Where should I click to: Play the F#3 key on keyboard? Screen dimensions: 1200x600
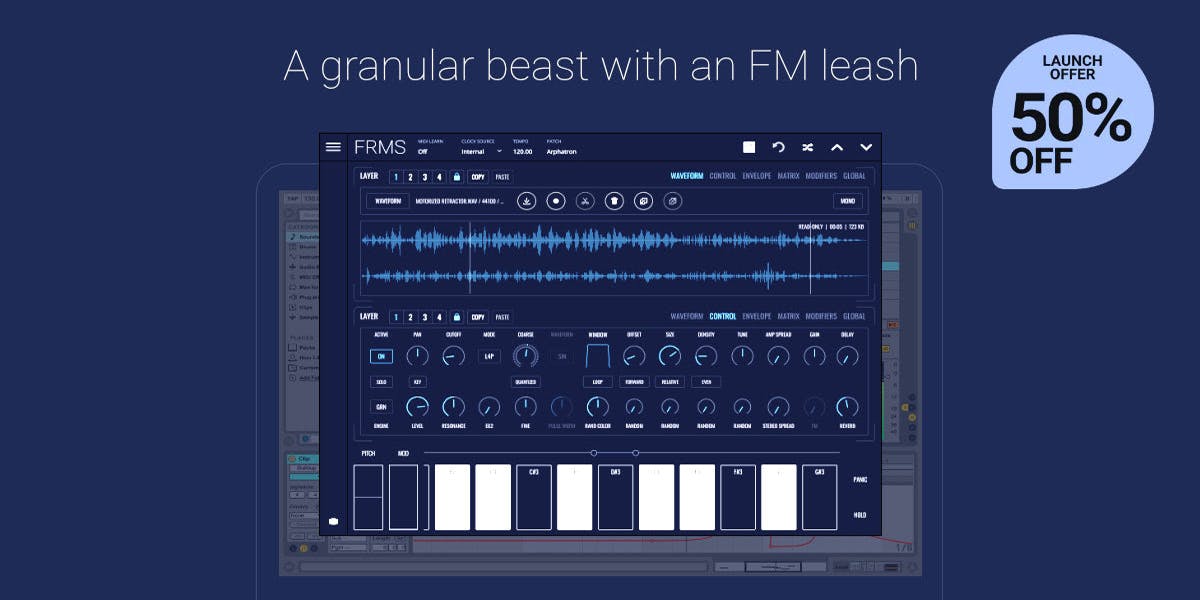point(738,497)
